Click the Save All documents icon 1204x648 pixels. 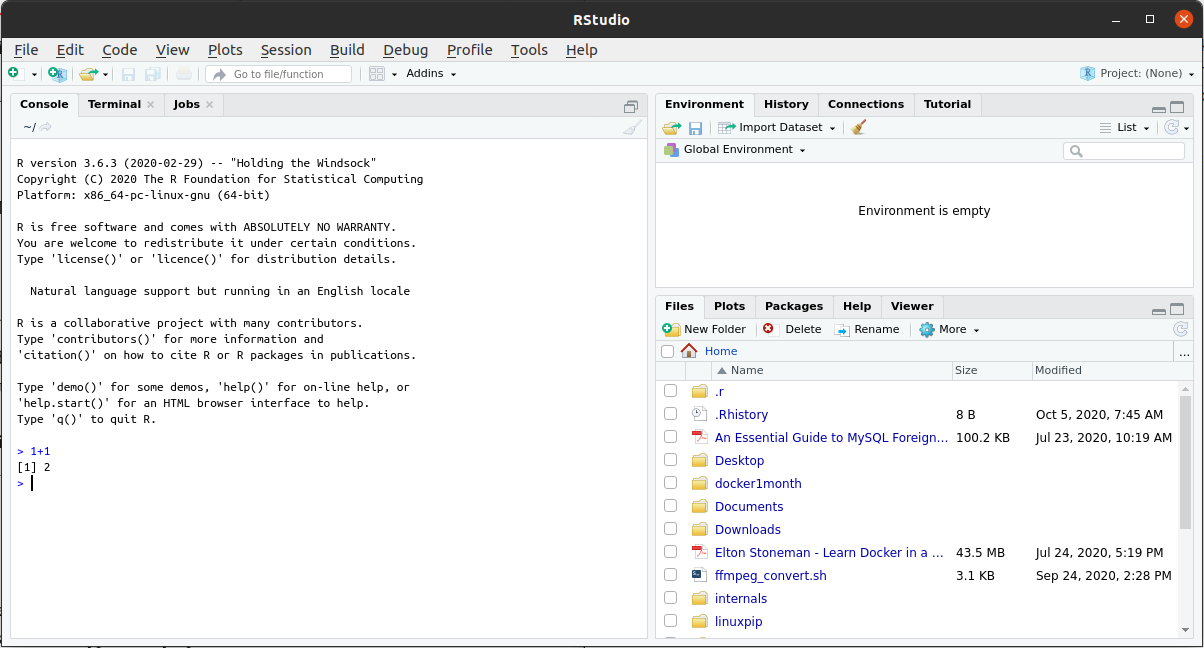coord(153,74)
